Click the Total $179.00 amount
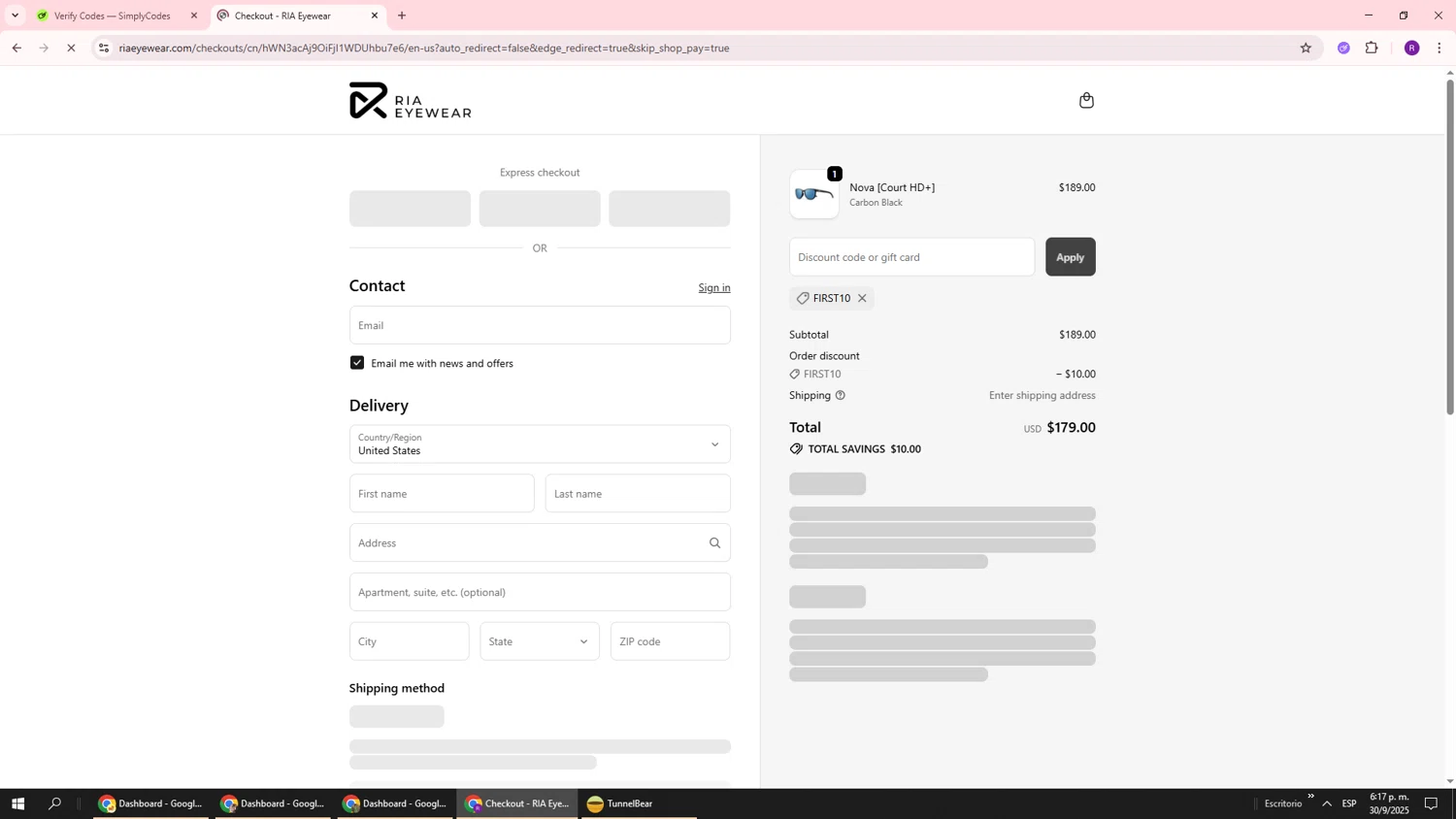 tap(1072, 427)
